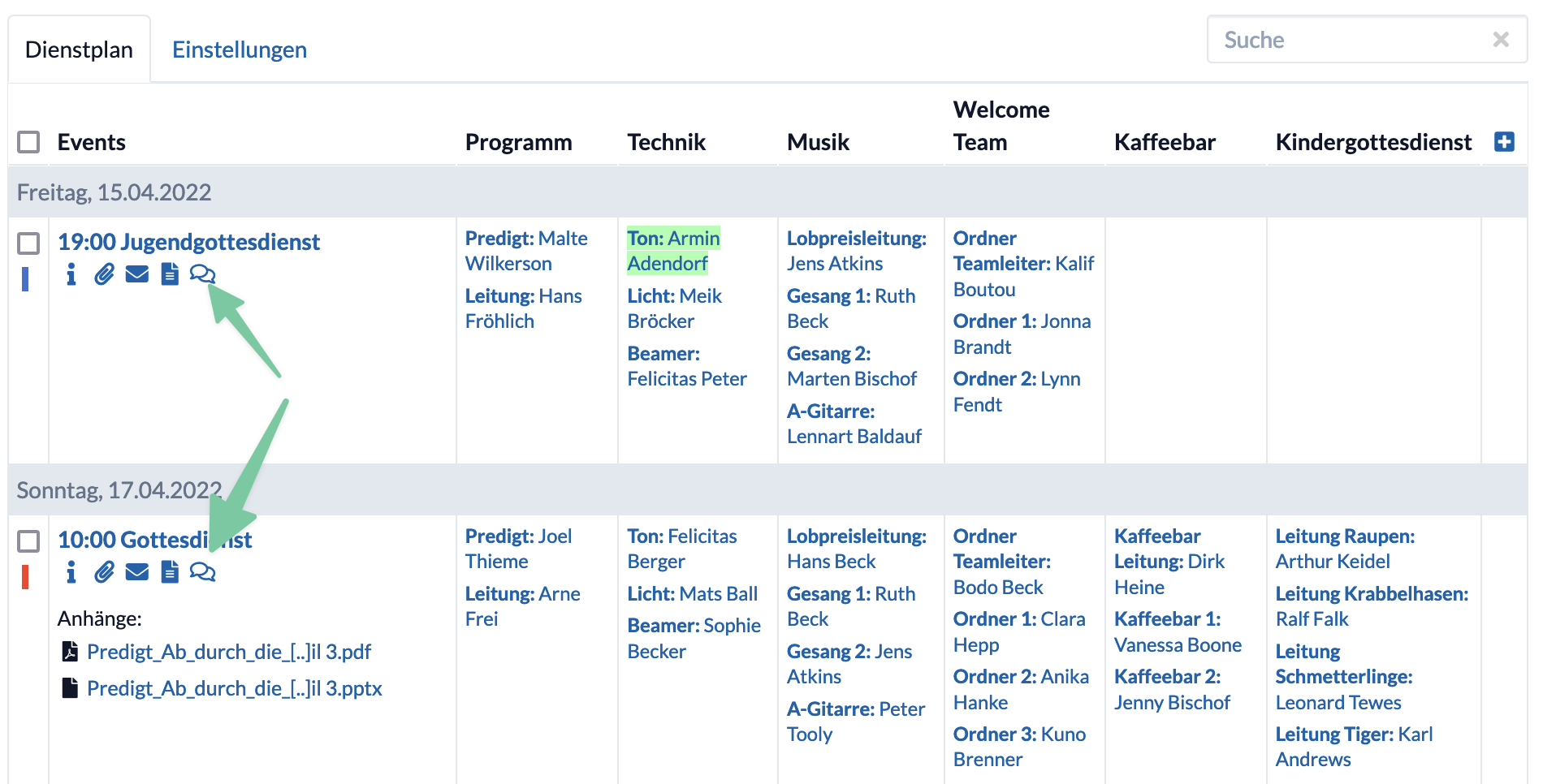Click paperclip icon for Sunday Gottesdienst
Viewport: 1543px width, 784px height.
tap(104, 572)
